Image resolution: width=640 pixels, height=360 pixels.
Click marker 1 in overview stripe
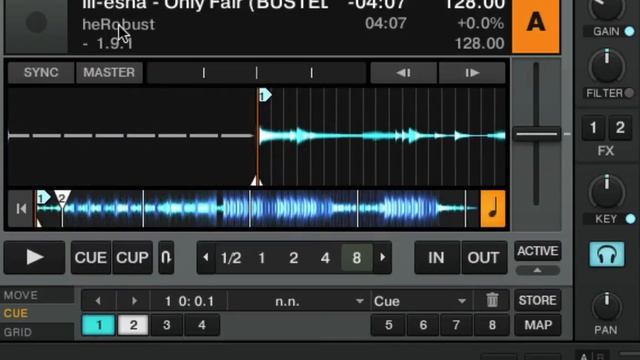42,198
